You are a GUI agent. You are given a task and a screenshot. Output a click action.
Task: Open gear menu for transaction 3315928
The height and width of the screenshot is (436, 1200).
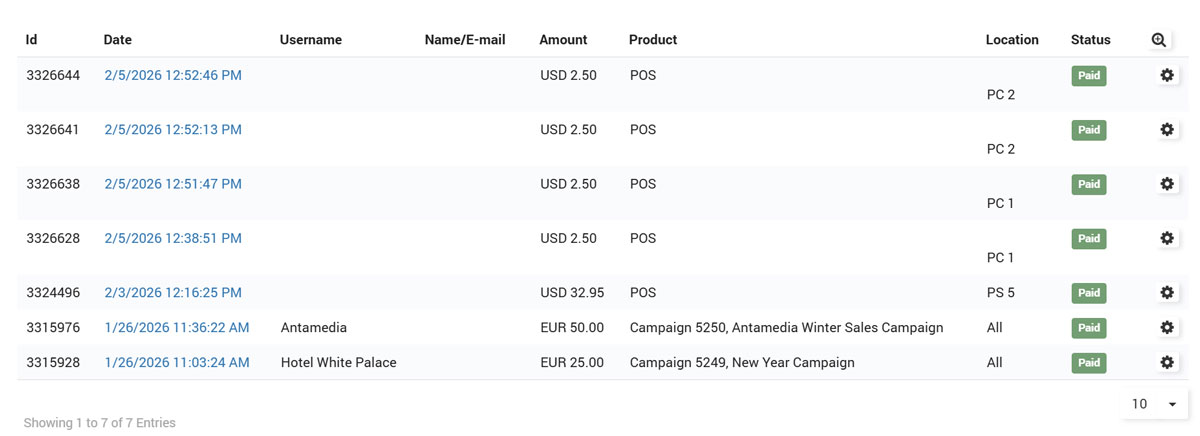tap(1166, 362)
